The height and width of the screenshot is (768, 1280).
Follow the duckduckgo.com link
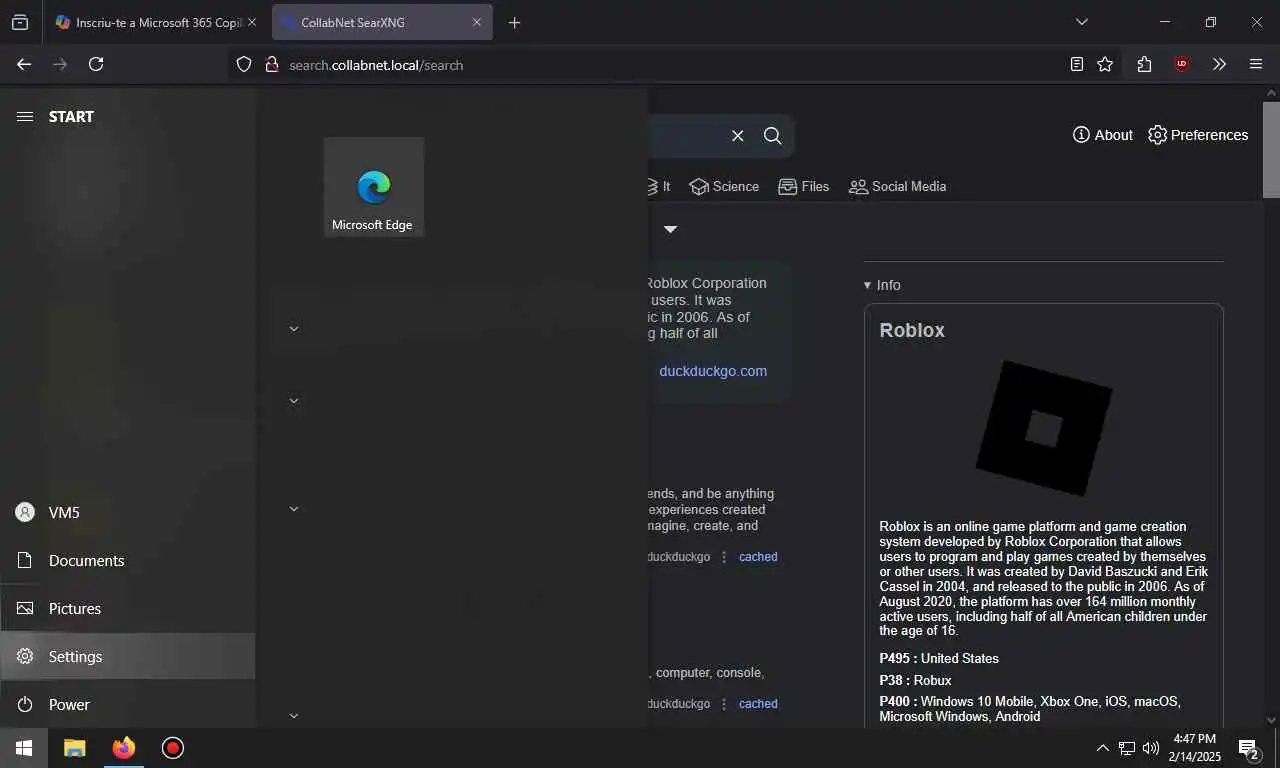[713, 371]
